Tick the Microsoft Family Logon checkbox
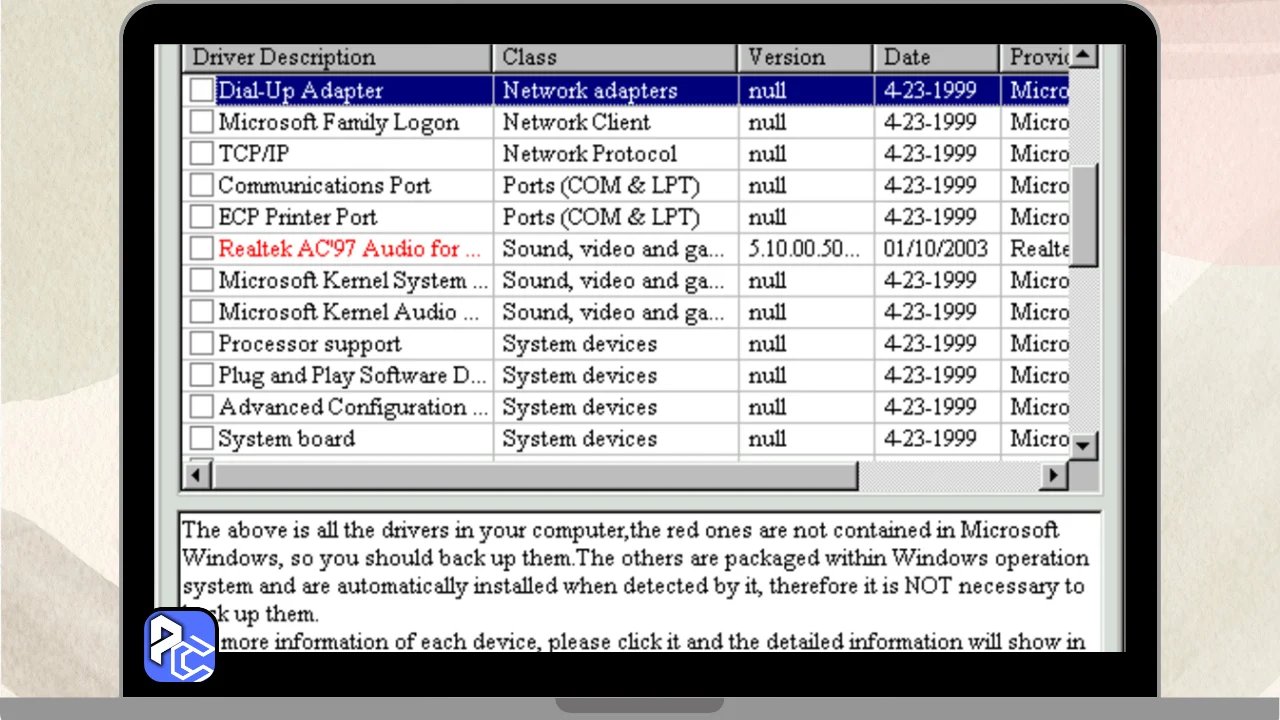The height and width of the screenshot is (720, 1280). point(202,122)
